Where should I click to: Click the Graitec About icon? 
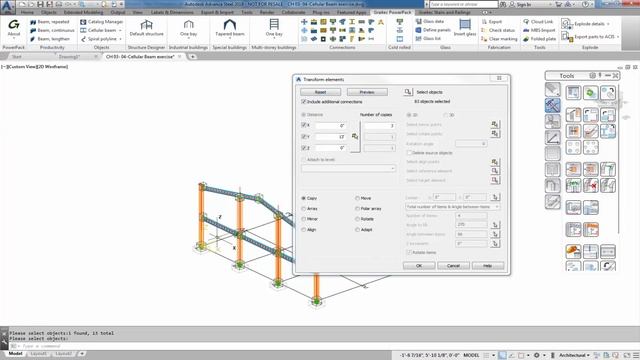pyautogui.click(x=14, y=25)
